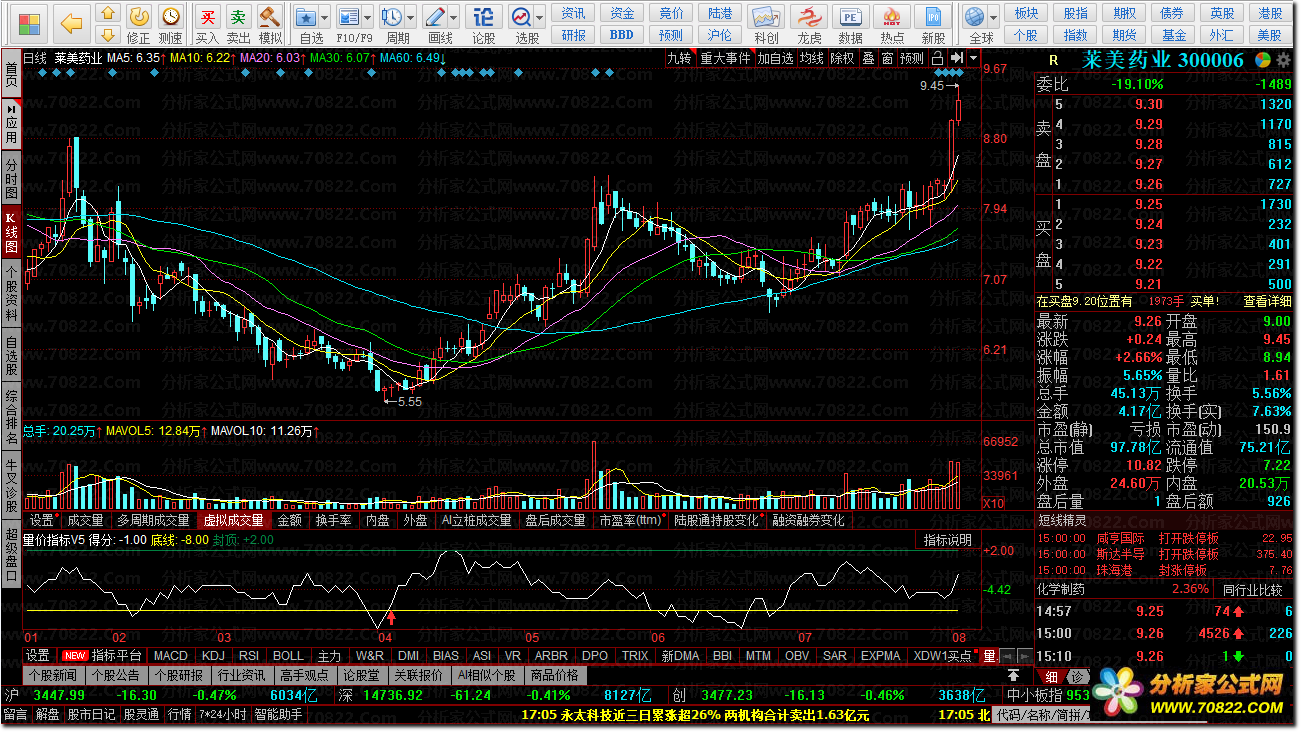
Task: Click the BBD button
Action: tap(622, 35)
